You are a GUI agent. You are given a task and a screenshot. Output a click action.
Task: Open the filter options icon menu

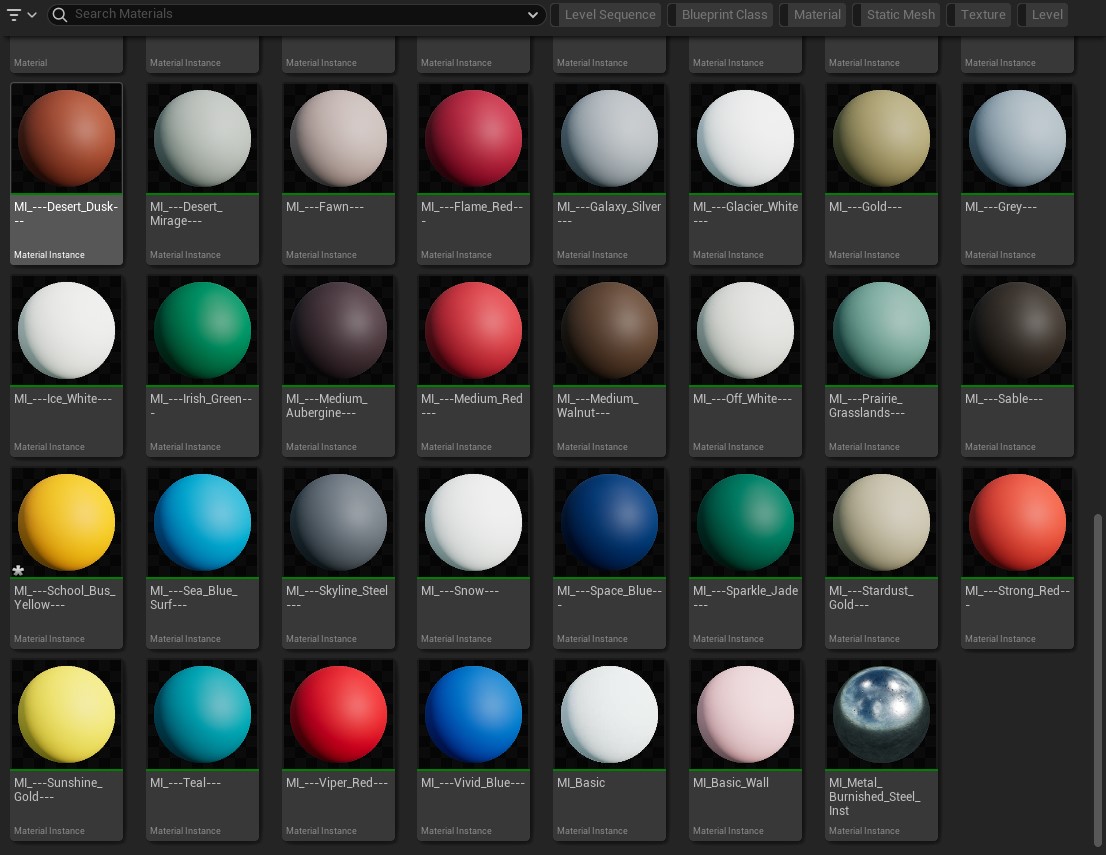click(x=21, y=14)
